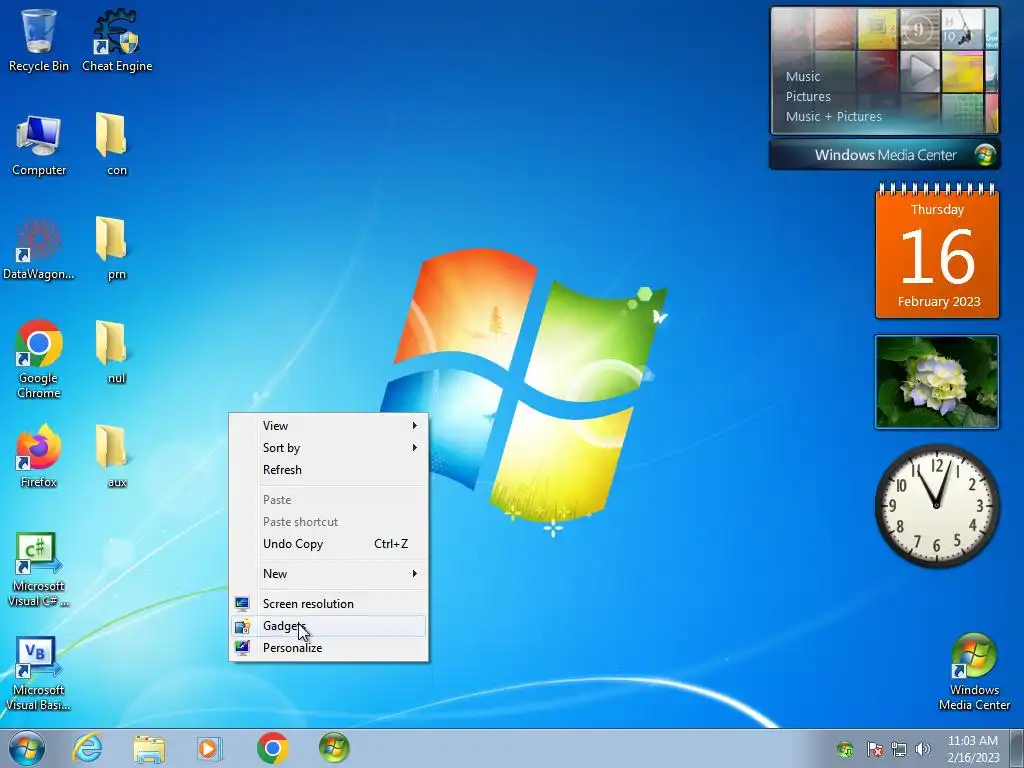Open the Sort by context menu entry
The height and width of the screenshot is (768, 1024).
coord(328,447)
